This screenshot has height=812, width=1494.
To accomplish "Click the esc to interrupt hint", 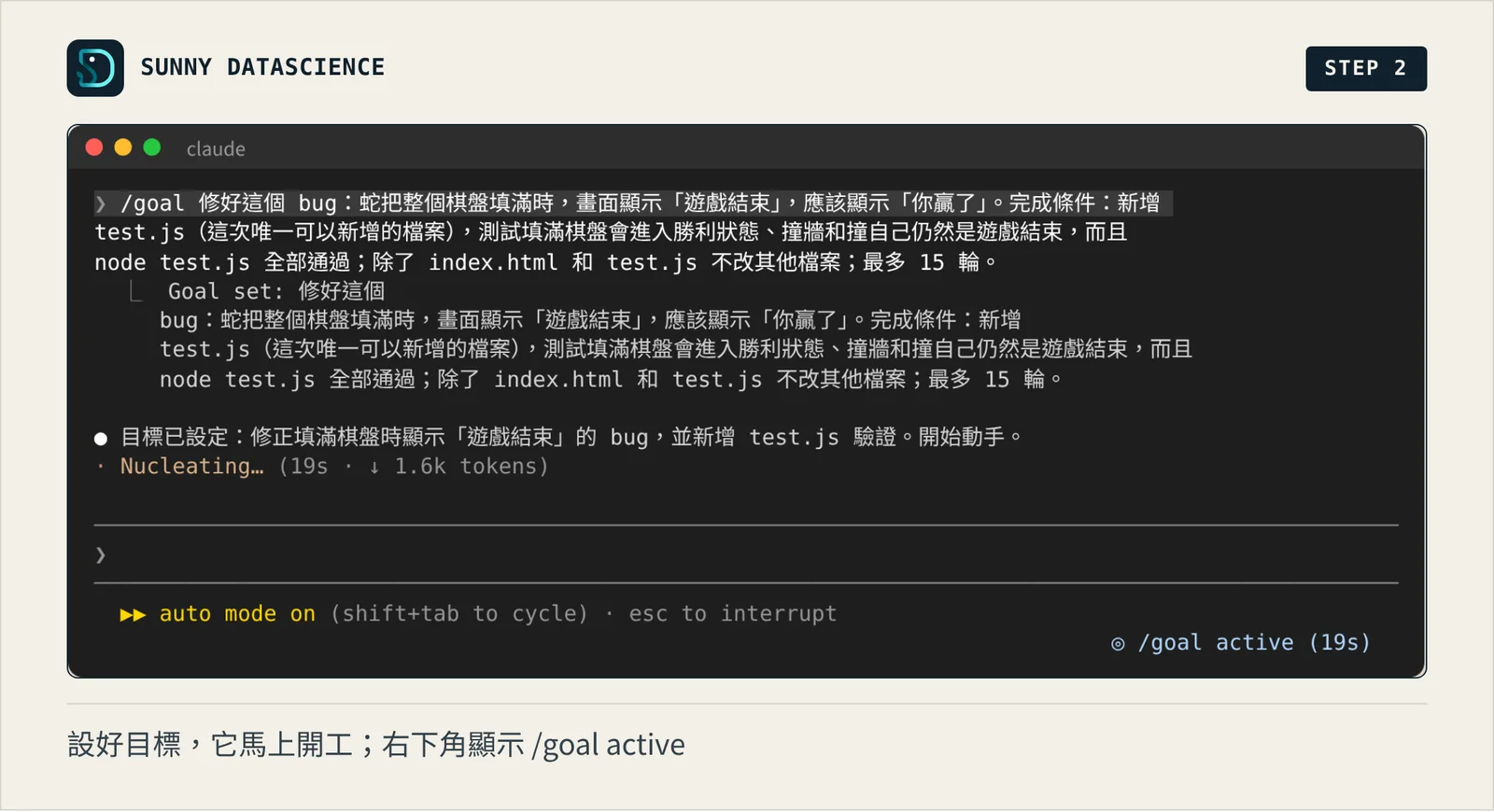I will (x=733, y=614).
